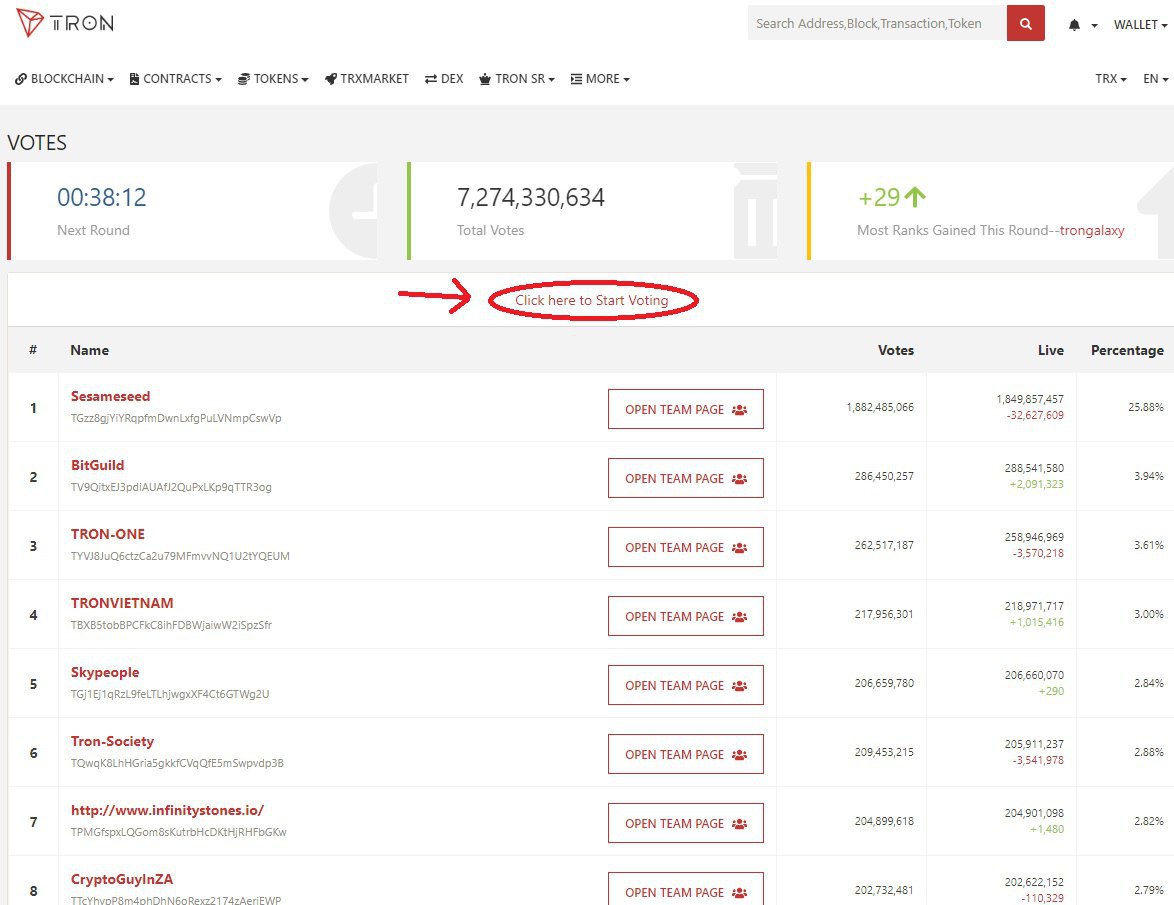The width and height of the screenshot is (1174, 905).
Task: Expand the BLOCKCHAIN dropdown menu
Action: pyautogui.click(x=65, y=79)
